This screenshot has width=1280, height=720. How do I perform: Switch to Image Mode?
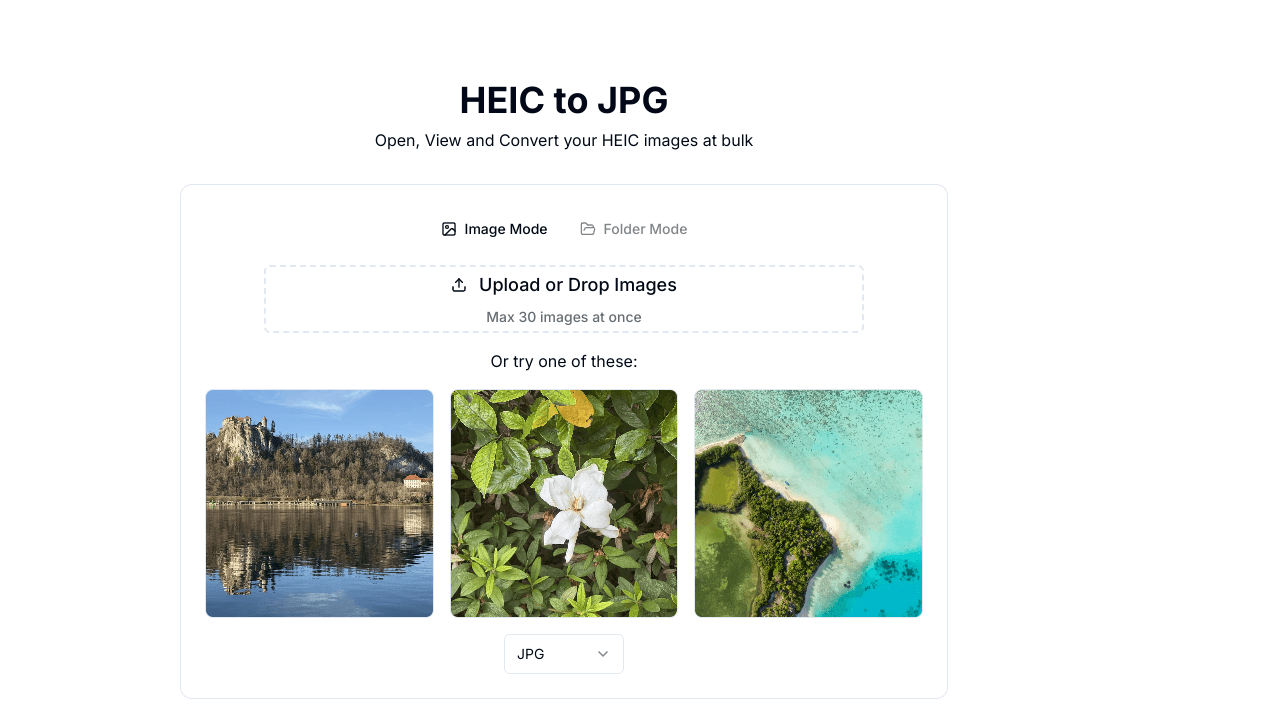tap(494, 229)
